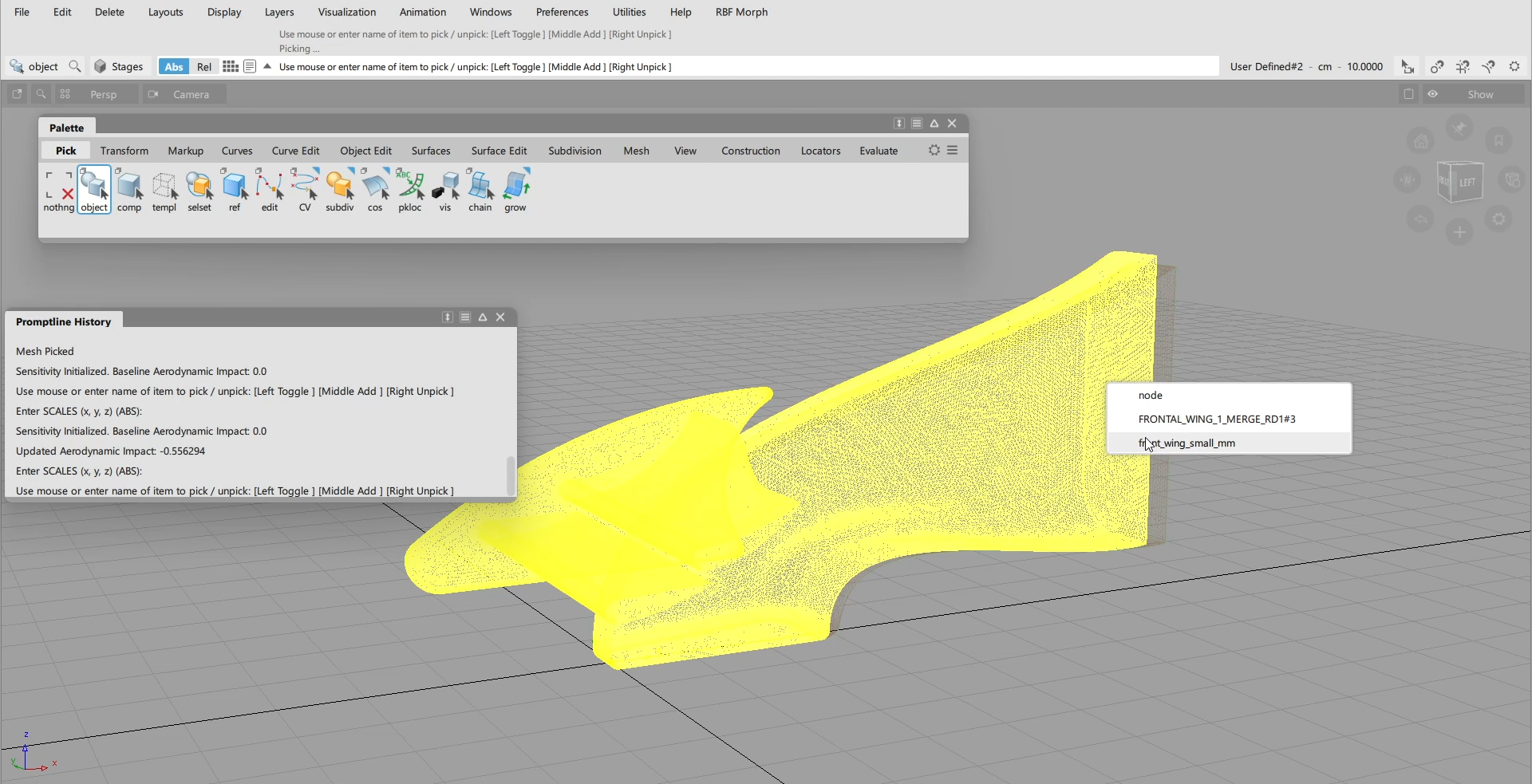Open the Persp view dropdown

coord(103,94)
